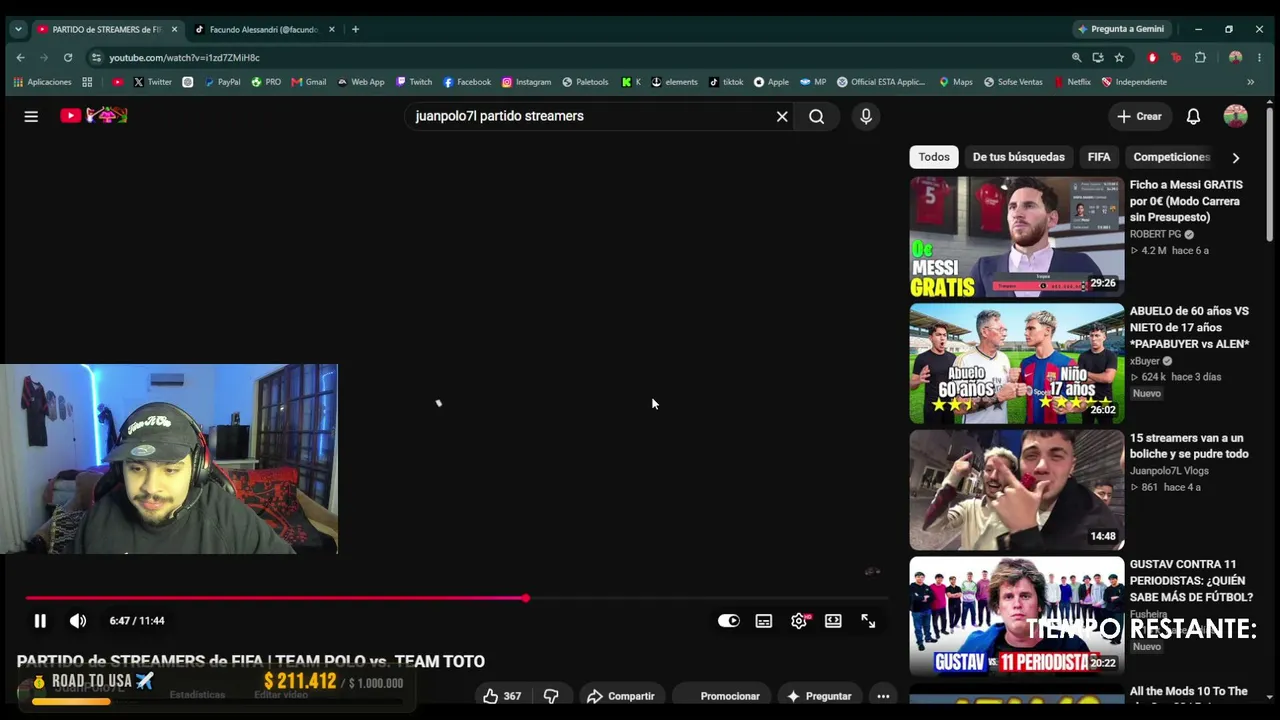
Task: Open the 'Abuelo 60 años' video thumbnail
Action: pyautogui.click(x=1017, y=364)
